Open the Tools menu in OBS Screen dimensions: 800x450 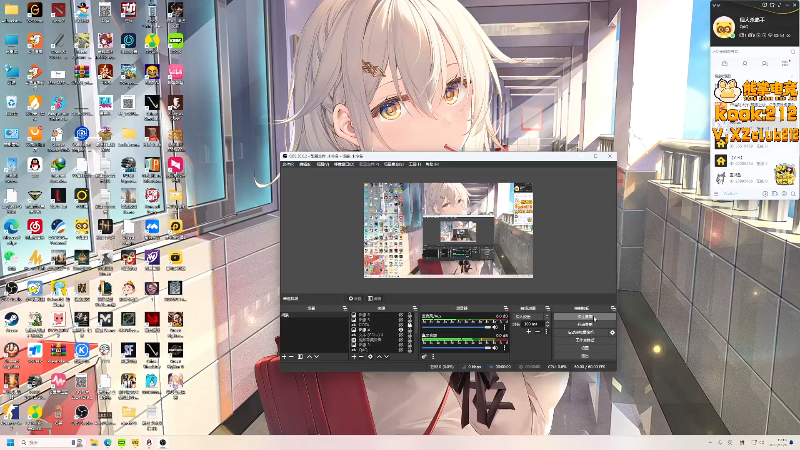(x=415, y=164)
